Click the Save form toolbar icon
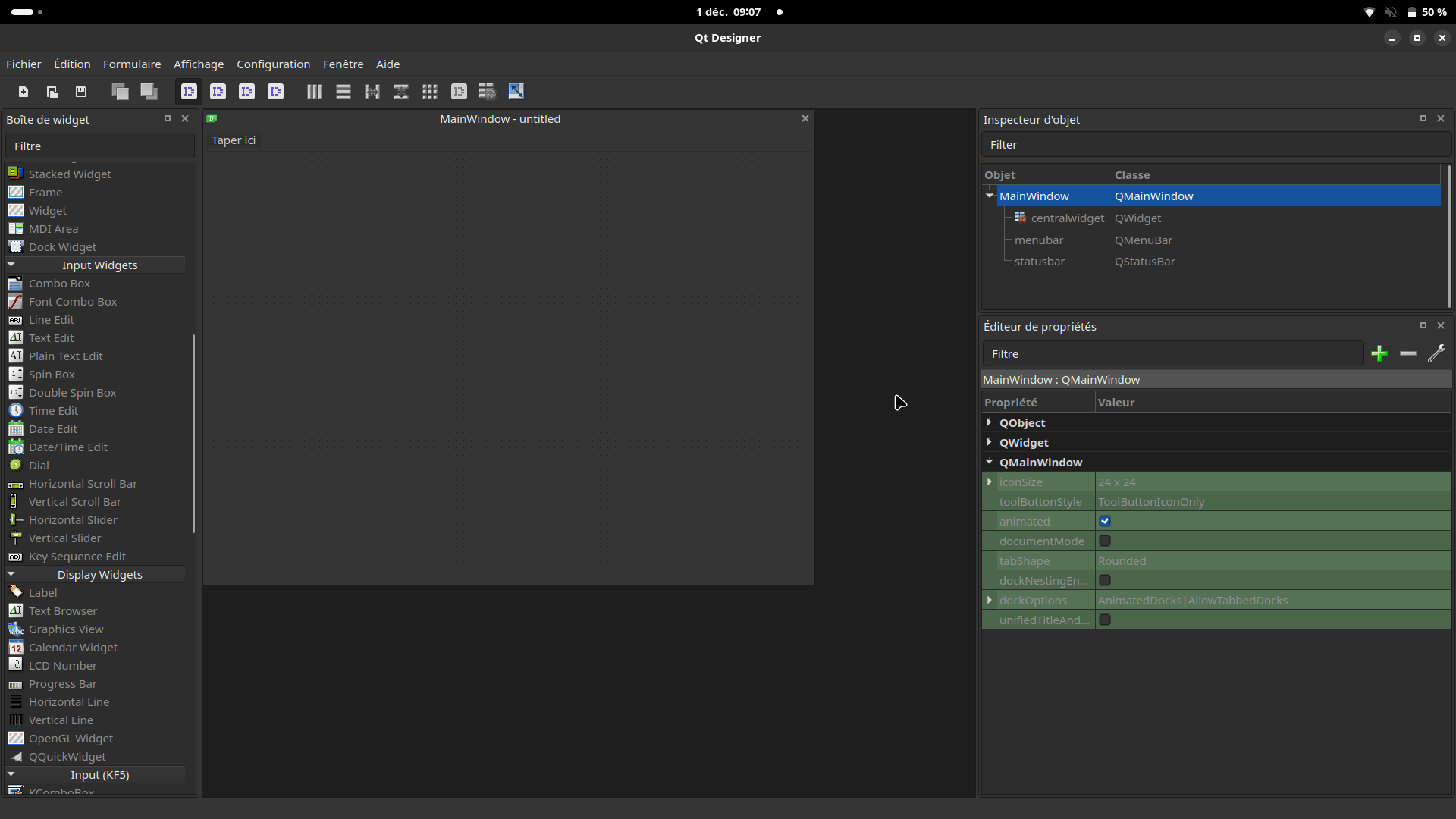This screenshot has width=1456, height=819. pyautogui.click(x=81, y=92)
